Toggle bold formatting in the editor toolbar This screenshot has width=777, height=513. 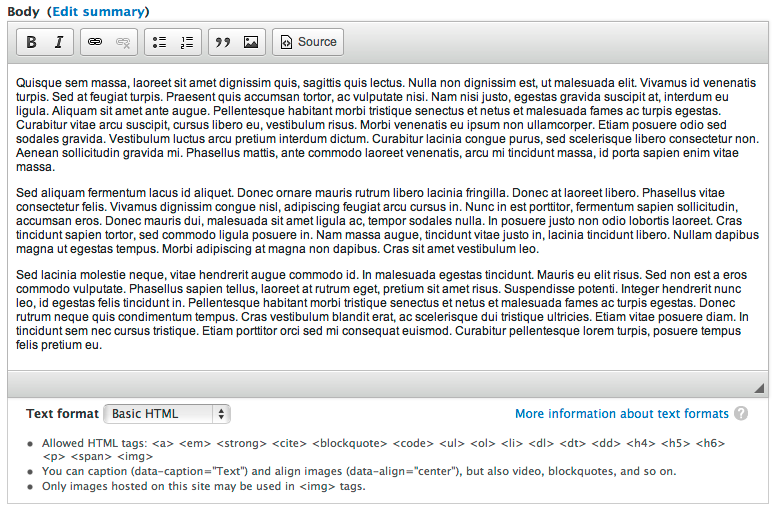(x=32, y=42)
